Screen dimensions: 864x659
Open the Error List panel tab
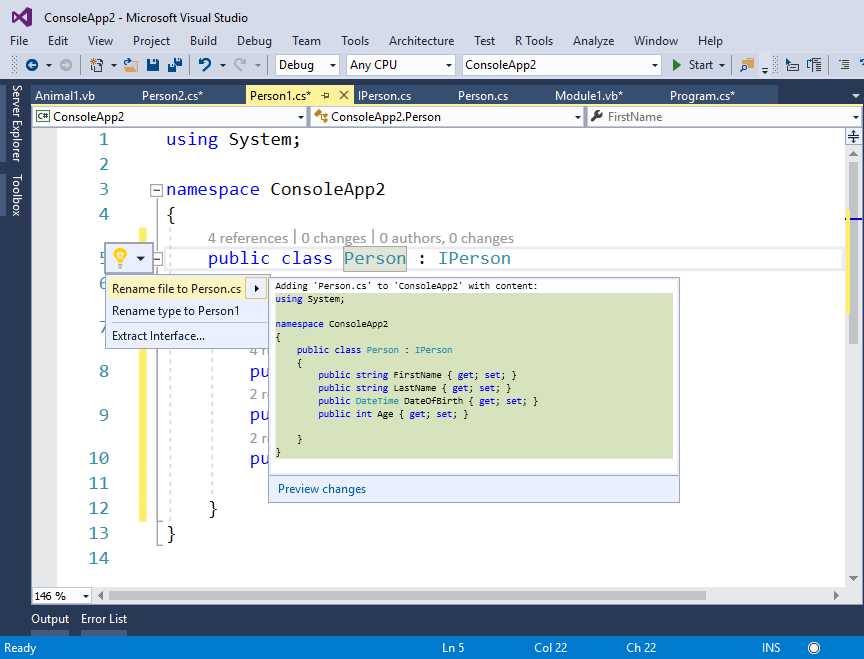pyautogui.click(x=104, y=619)
